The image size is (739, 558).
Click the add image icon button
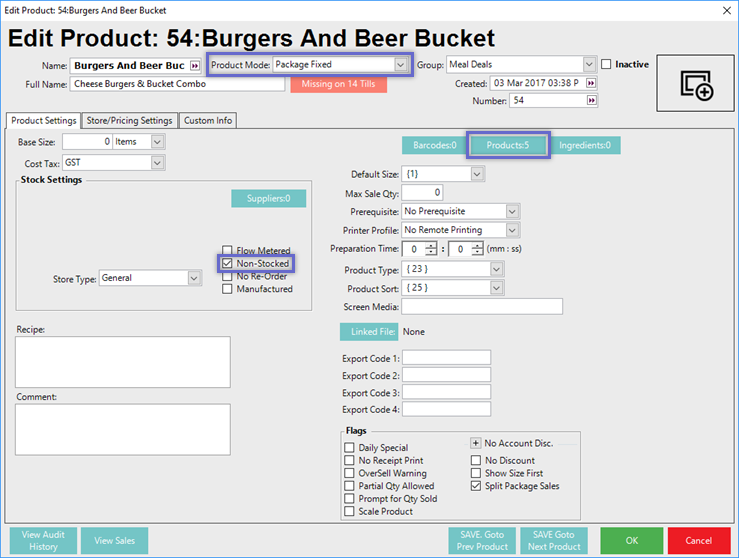pyautogui.click(x=696, y=85)
